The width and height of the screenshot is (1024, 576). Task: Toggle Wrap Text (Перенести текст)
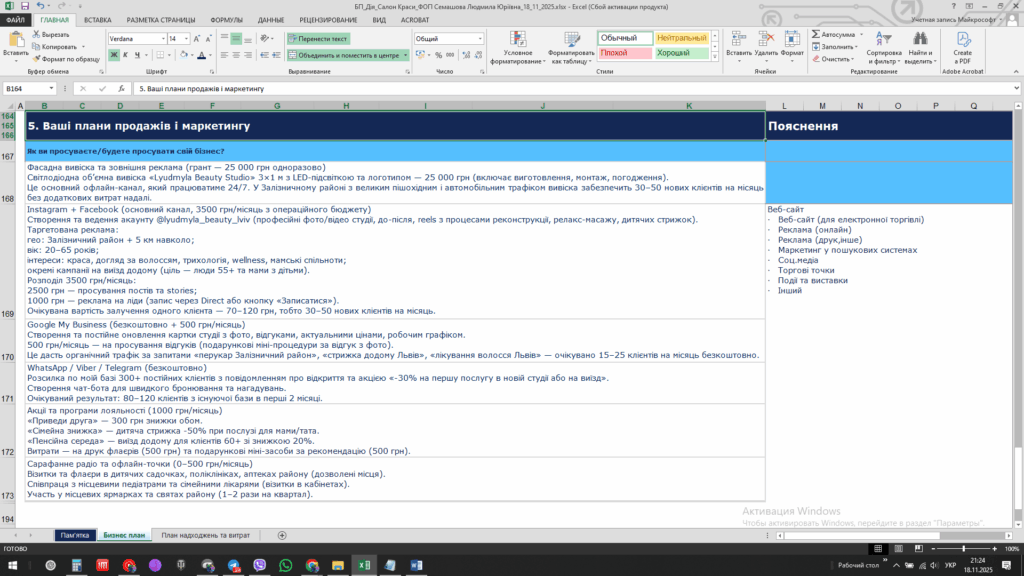click(318, 39)
